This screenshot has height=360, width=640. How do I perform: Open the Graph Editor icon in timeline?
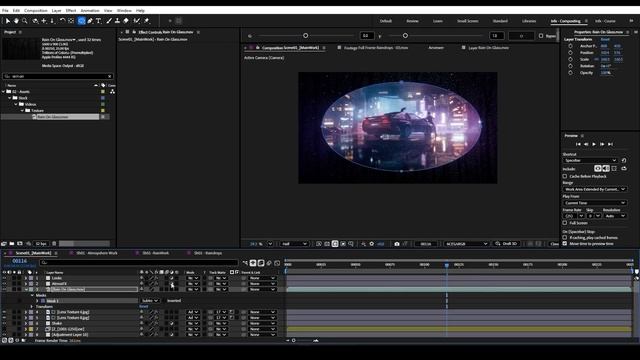(277, 263)
